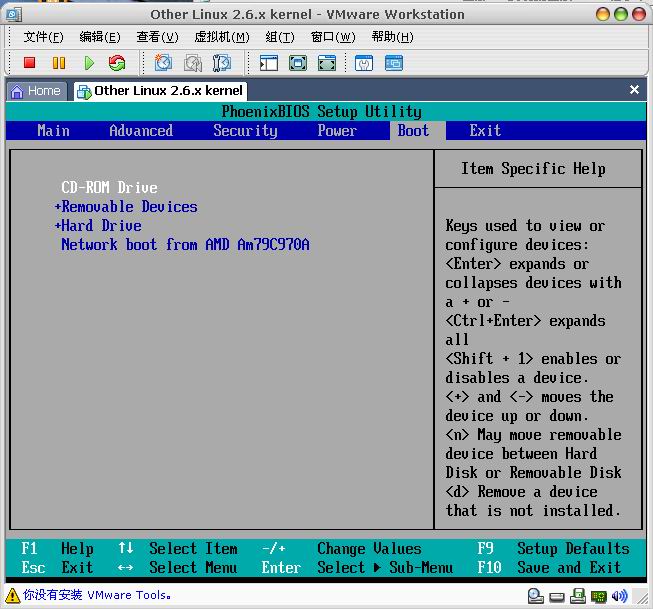Click the yellow minimize window button
This screenshot has height=609, width=653.
(x=603, y=15)
